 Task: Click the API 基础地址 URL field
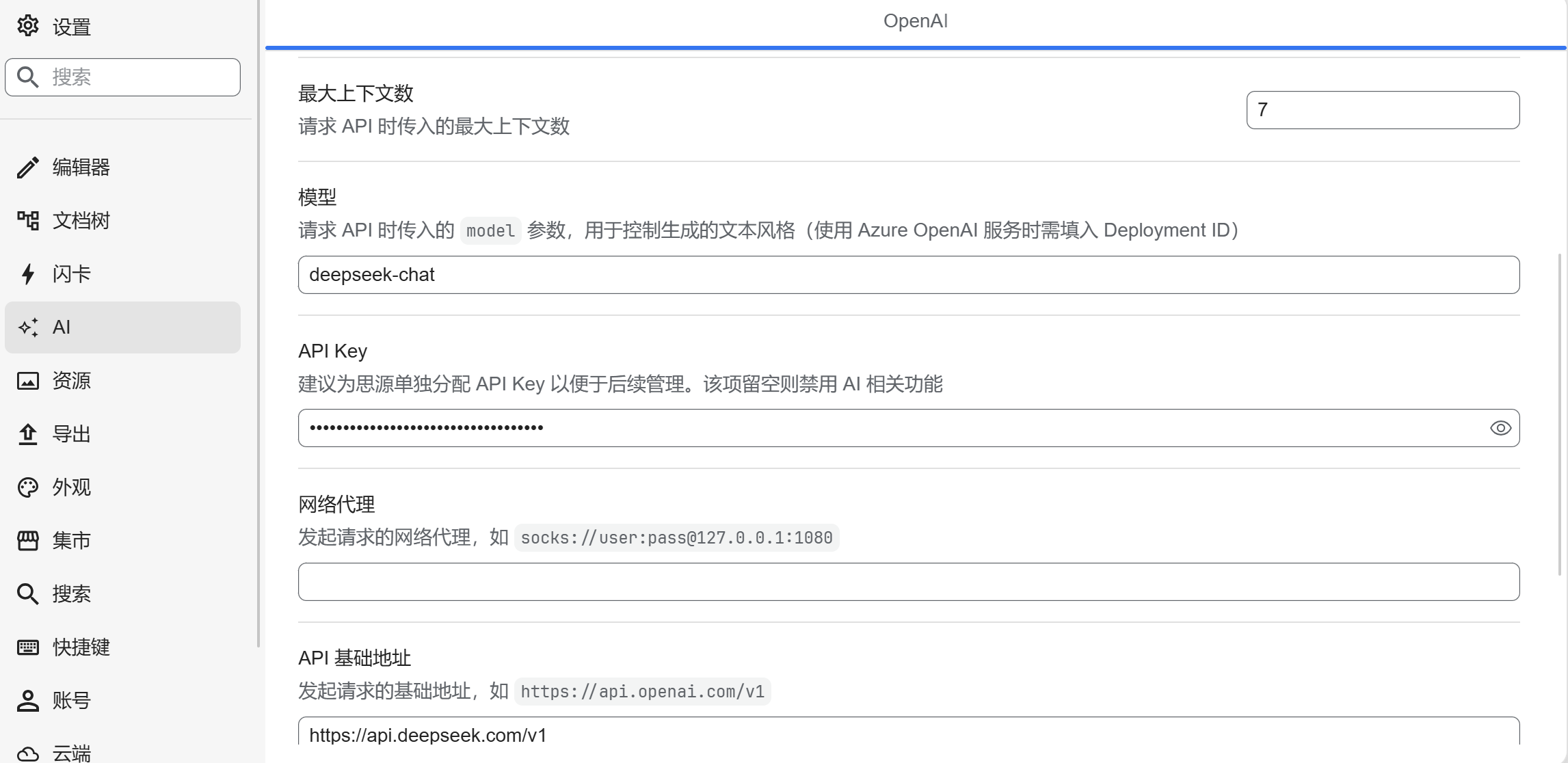tap(908, 734)
